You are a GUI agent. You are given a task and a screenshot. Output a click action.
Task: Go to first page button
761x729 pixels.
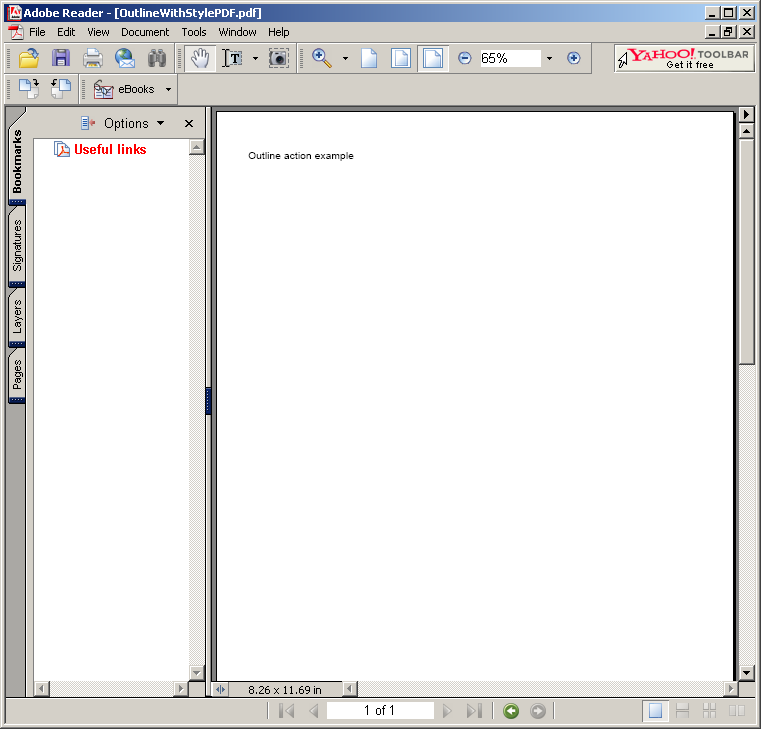click(287, 711)
